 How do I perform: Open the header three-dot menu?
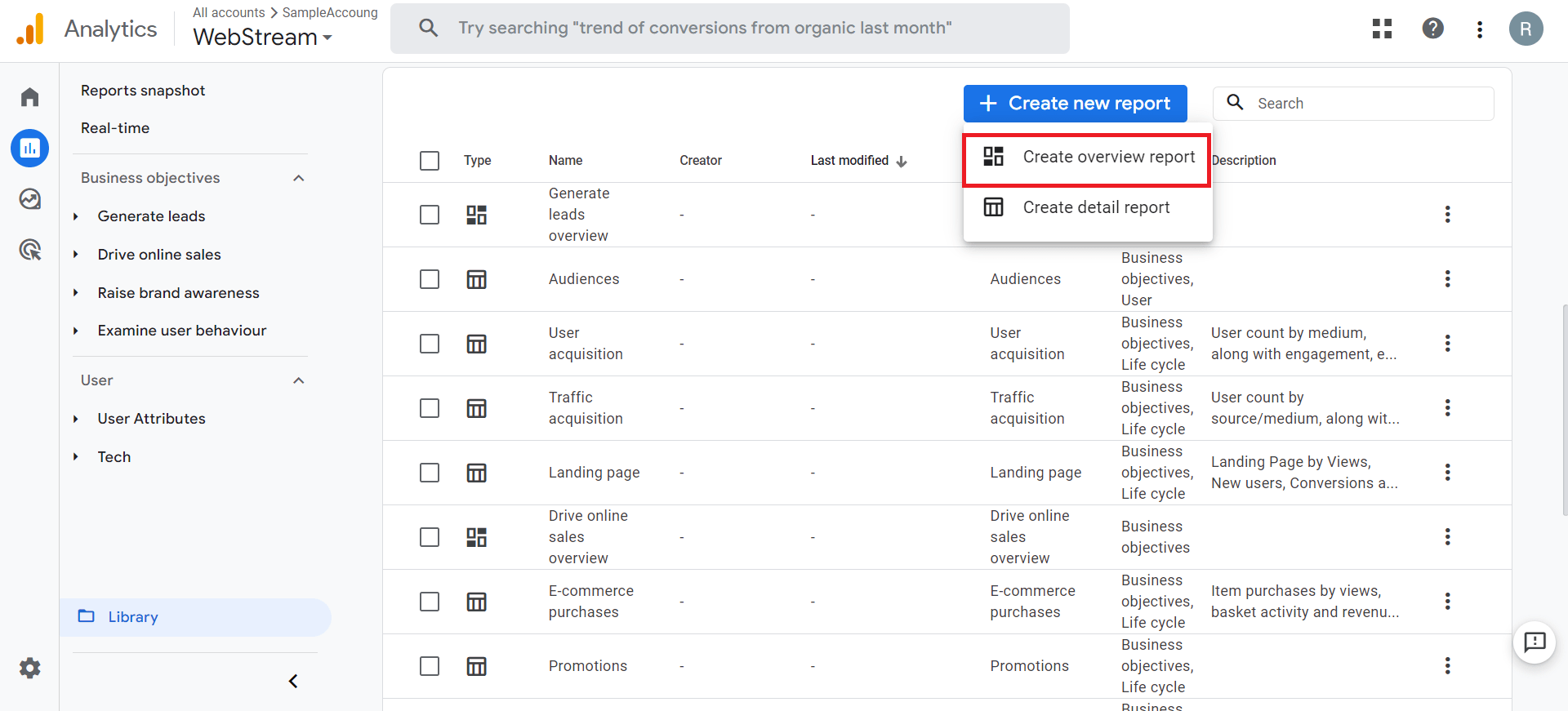pyautogui.click(x=1480, y=29)
